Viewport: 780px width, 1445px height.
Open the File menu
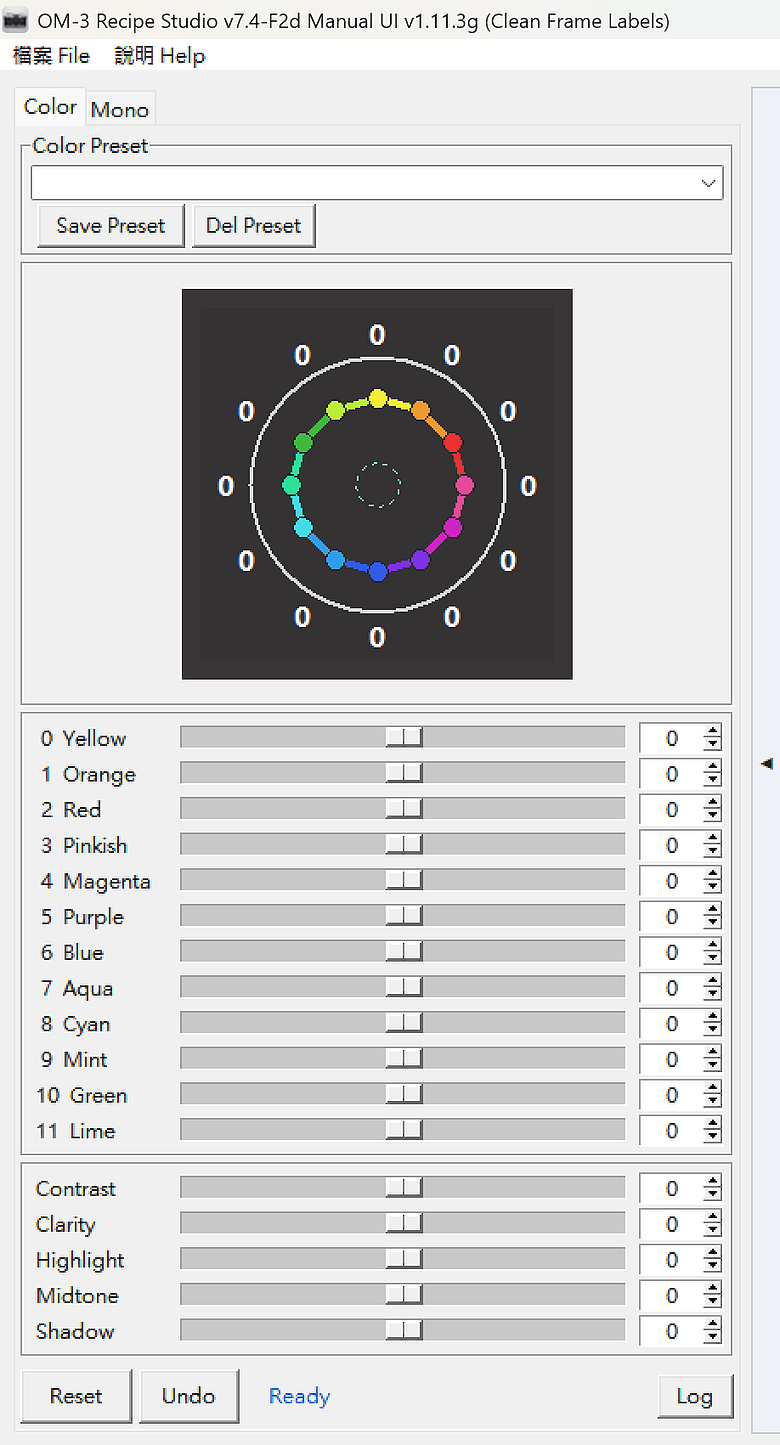click(x=51, y=56)
